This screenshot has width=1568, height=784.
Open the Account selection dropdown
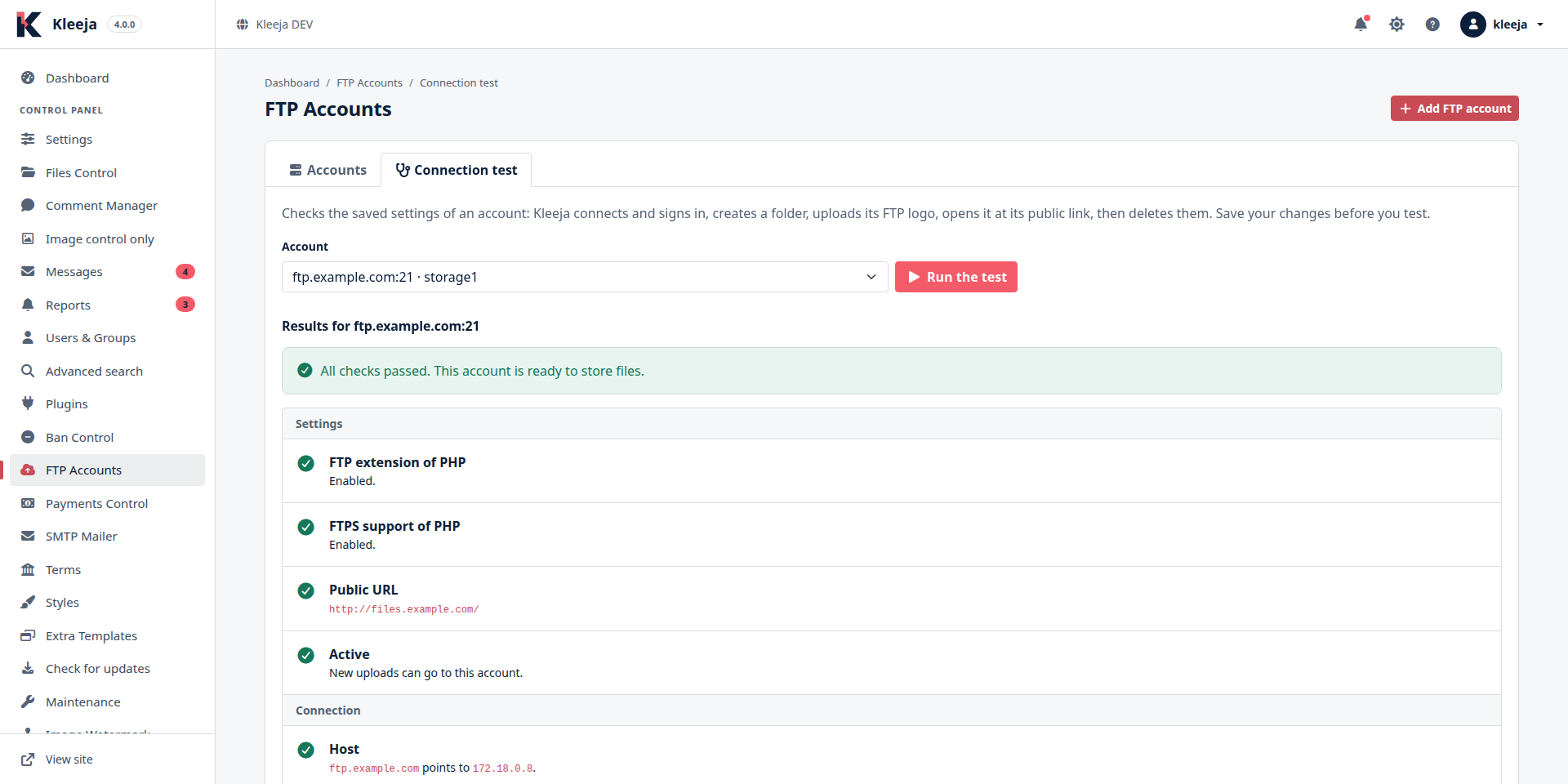[585, 277]
